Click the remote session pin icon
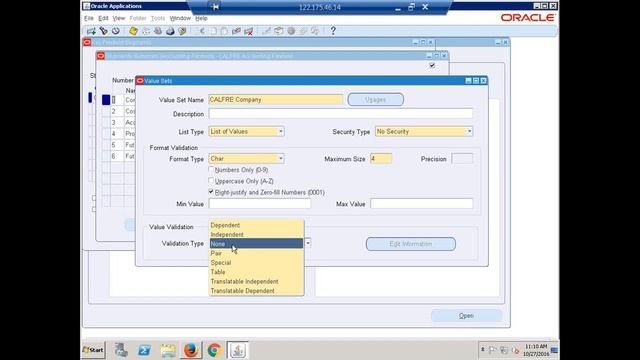The width and height of the screenshot is (640, 360). [x=215, y=7]
